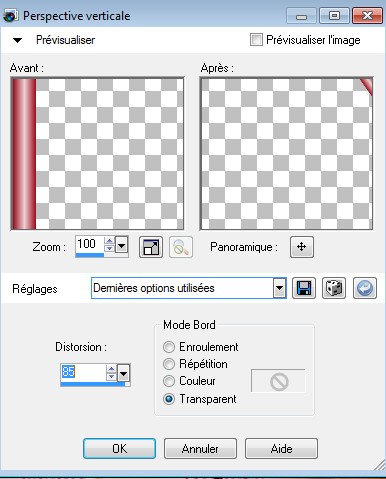Click the grayed-out magnifier zoom icon
386x479 pixels.
tap(181, 247)
